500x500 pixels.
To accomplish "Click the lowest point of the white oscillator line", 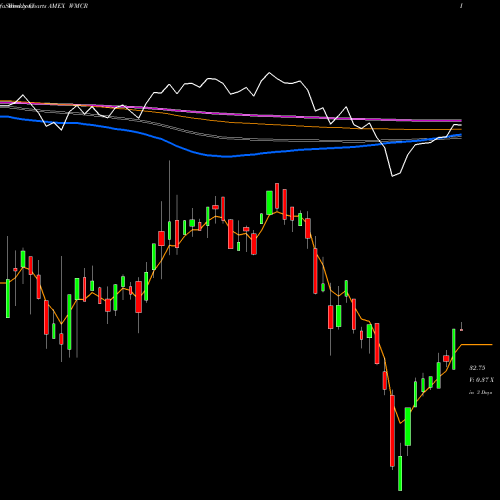I will 392,176.
